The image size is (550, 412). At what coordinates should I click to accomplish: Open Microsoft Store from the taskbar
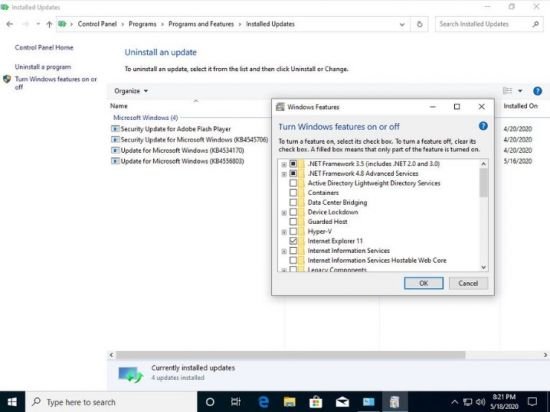316,402
